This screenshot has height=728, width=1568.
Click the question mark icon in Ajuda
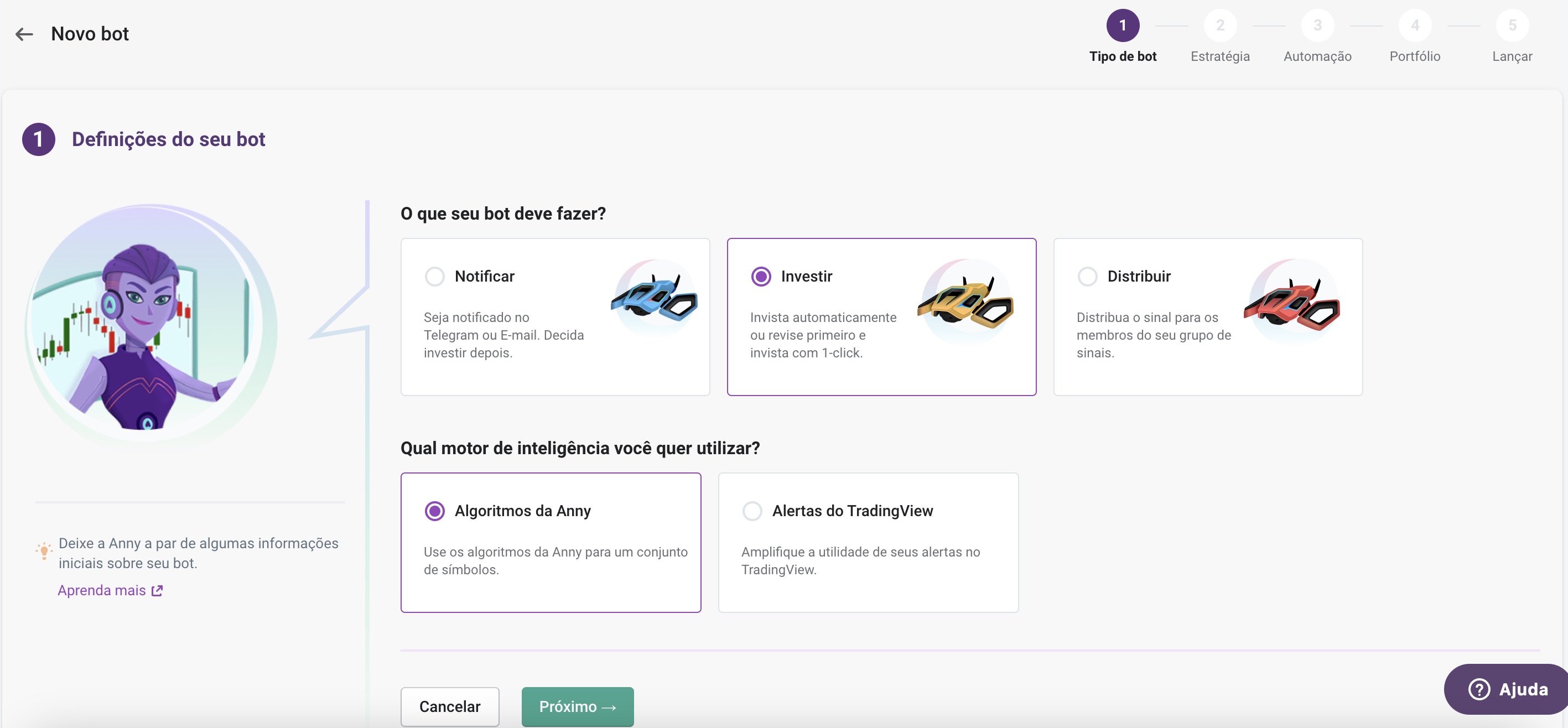click(x=1479, y=689)
